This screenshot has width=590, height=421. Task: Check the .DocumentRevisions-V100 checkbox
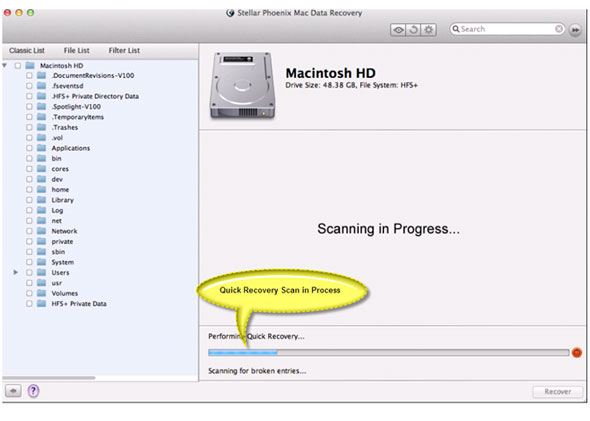[29, 76]
